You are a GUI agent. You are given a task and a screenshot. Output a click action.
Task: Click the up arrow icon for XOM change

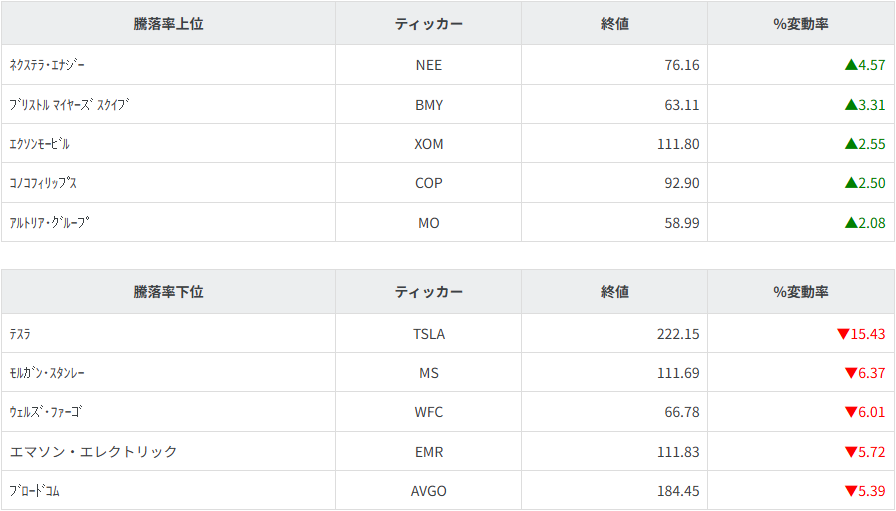851,144
